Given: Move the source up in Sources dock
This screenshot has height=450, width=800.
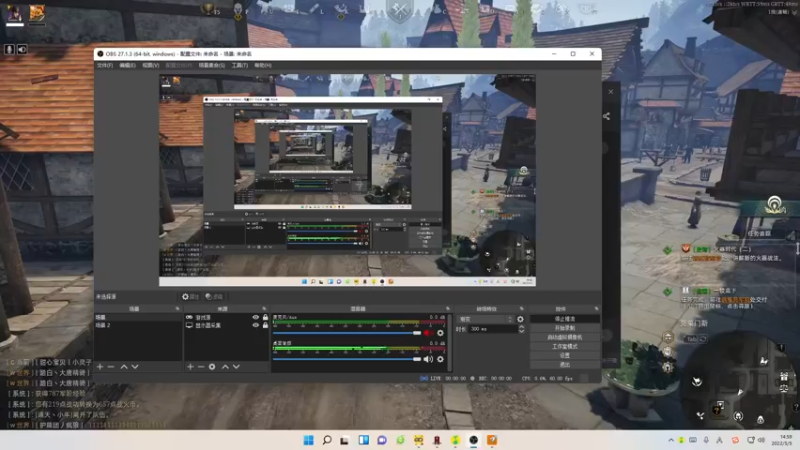Looking at the screenshot, I should pyautogui.click(x=225, y=367).
